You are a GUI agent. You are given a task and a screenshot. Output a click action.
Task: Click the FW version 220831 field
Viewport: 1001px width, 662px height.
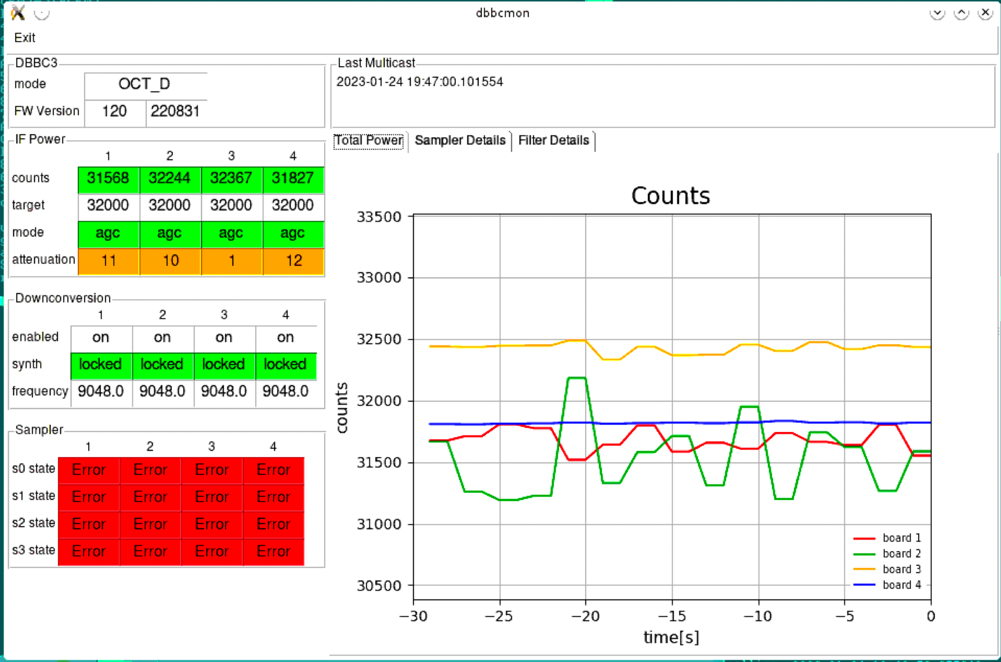point(176,112)
